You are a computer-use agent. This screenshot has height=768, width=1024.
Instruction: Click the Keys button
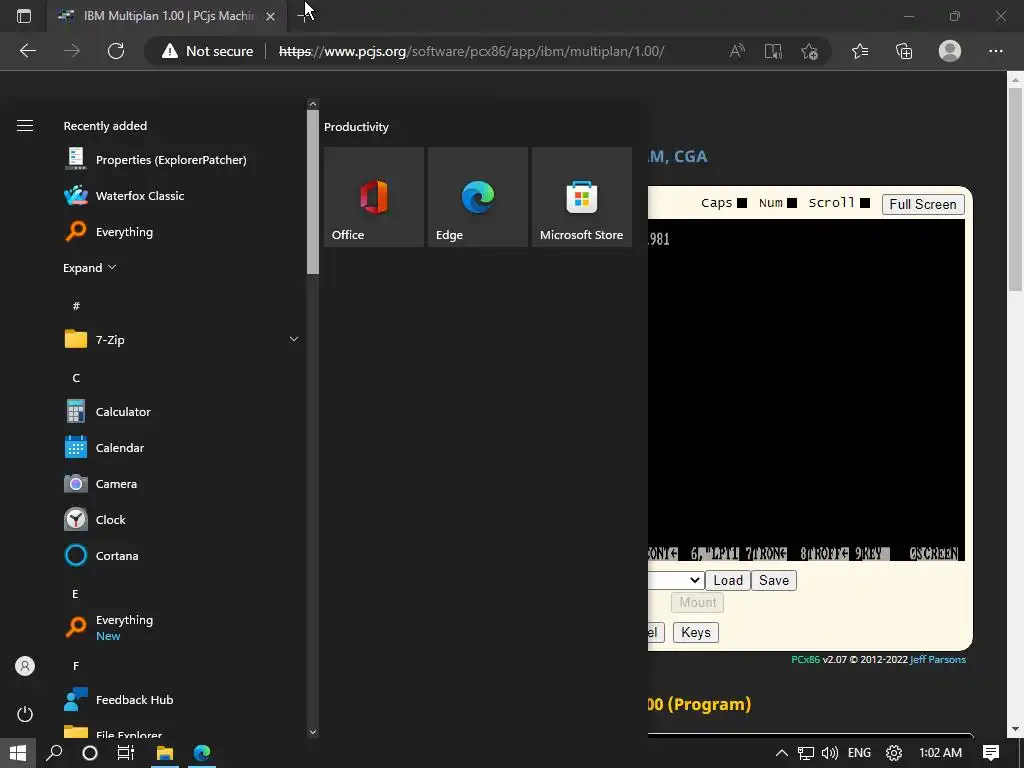point(696,632)
